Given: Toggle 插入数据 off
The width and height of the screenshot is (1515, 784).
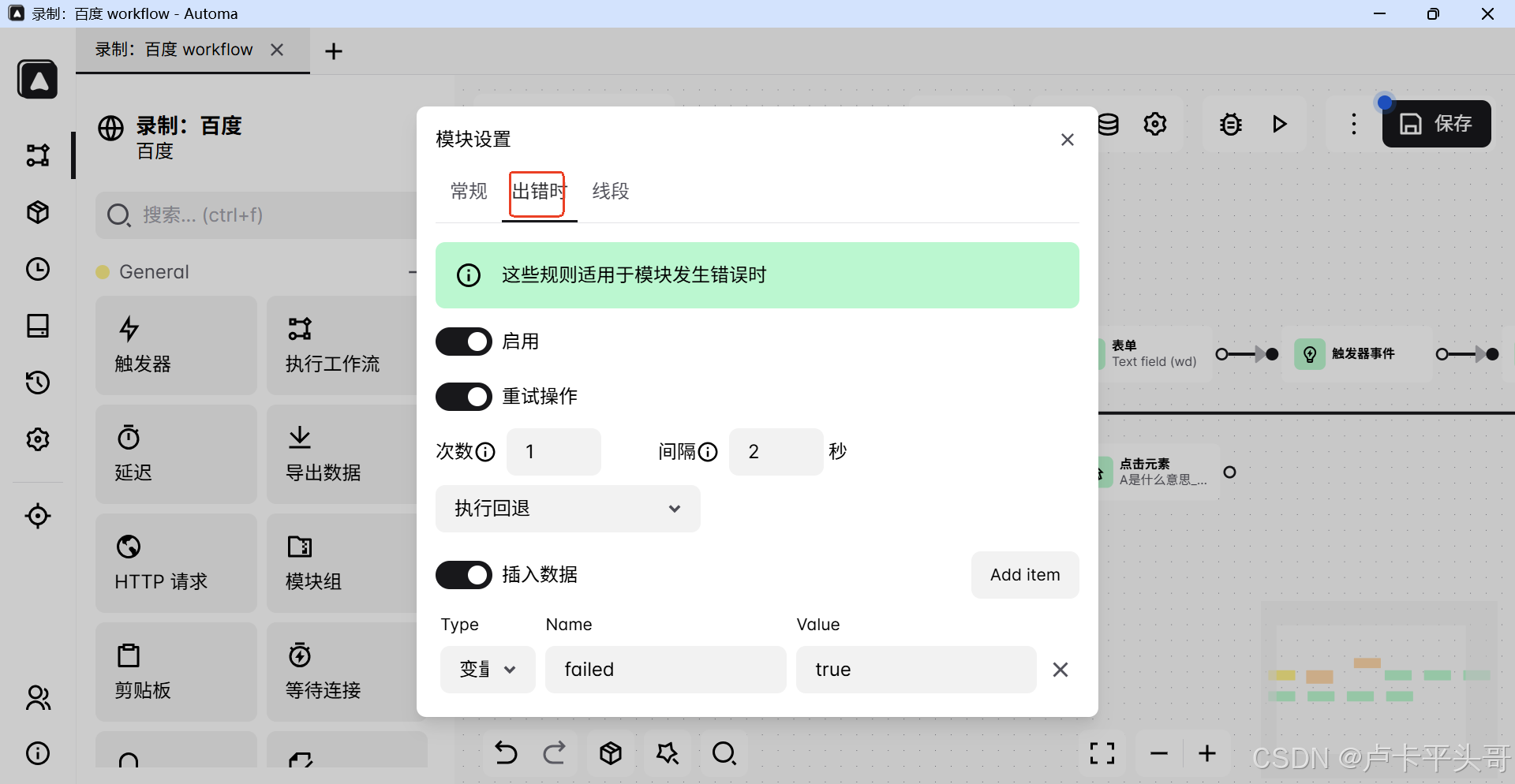Looking at the screenshot, I should click(463, 575).
